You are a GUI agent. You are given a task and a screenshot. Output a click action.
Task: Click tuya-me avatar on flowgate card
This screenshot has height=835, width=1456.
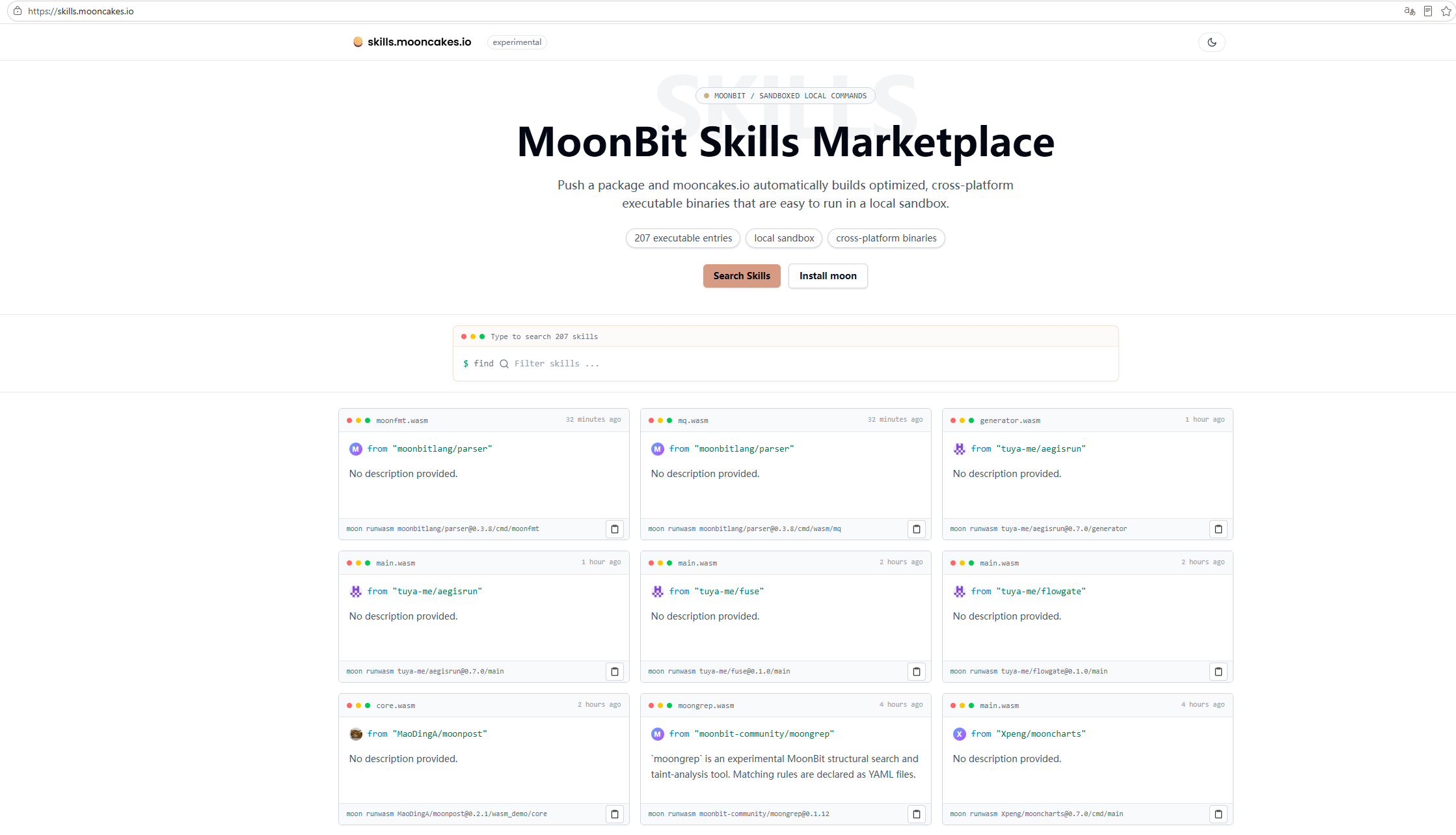[x=959, y=592]
